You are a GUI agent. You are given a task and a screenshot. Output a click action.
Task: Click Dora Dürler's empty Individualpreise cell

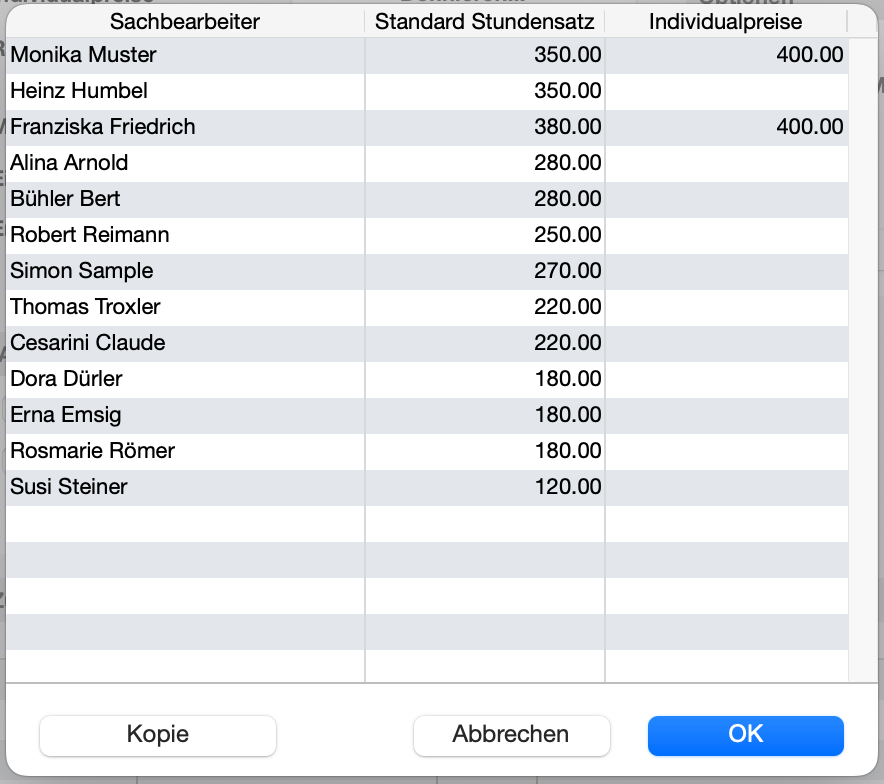tap(726, 379)
